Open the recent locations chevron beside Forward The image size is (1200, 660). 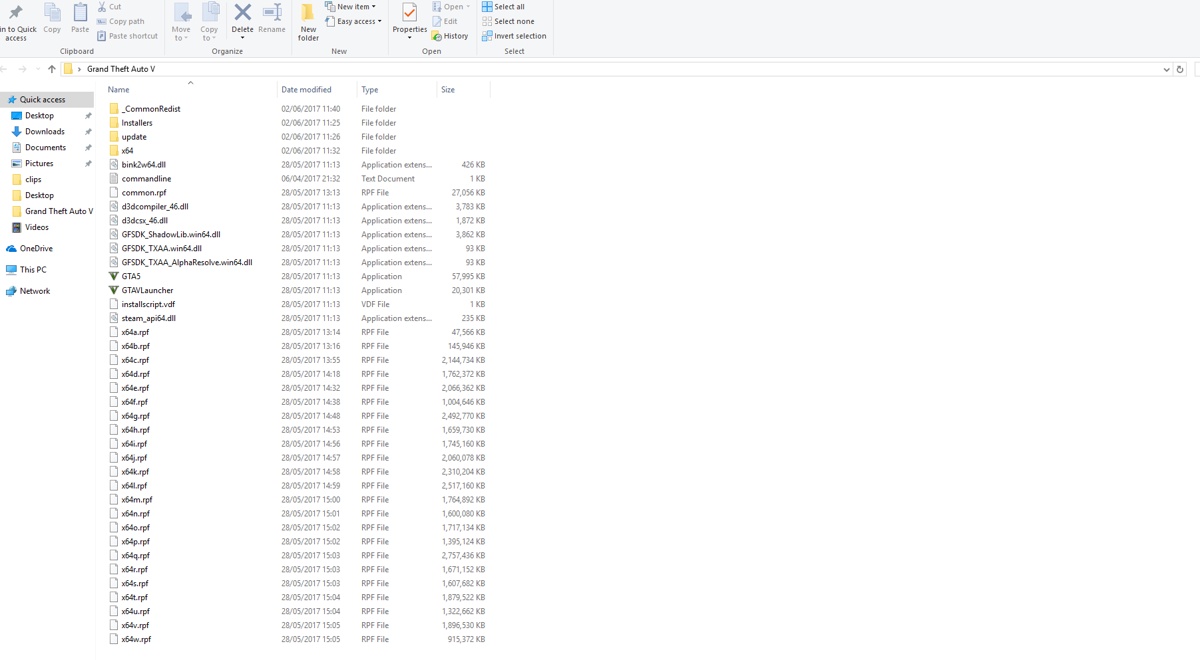coord(37,69)
